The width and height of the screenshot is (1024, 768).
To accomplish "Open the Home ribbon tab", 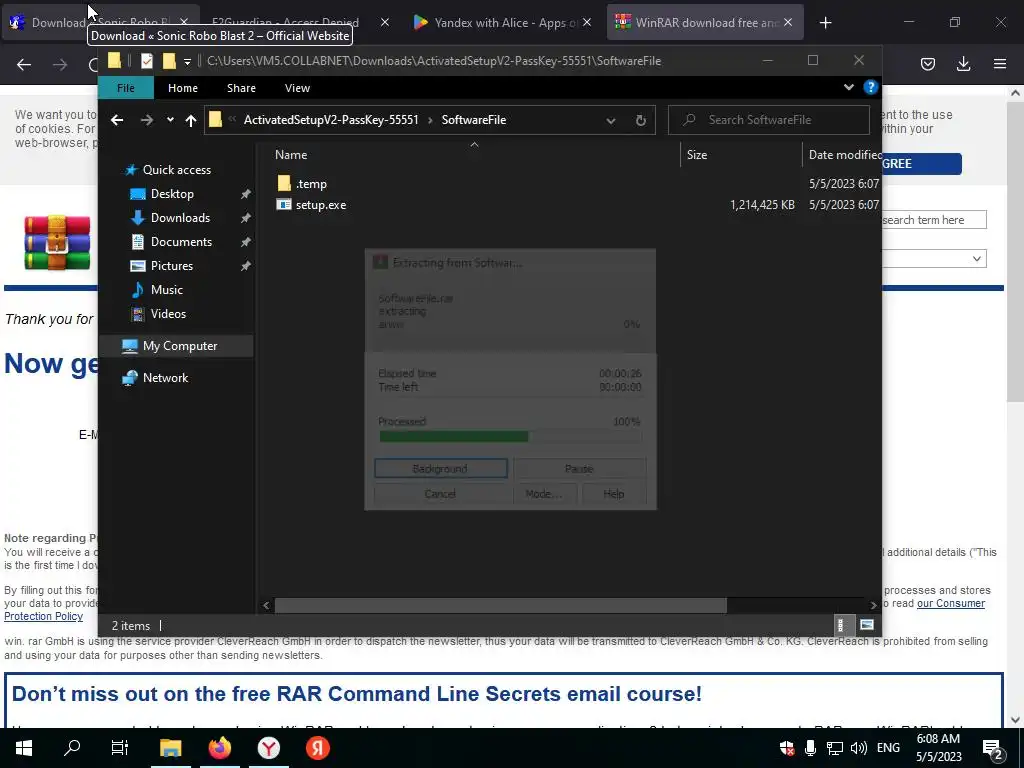I will coord(183,88).
